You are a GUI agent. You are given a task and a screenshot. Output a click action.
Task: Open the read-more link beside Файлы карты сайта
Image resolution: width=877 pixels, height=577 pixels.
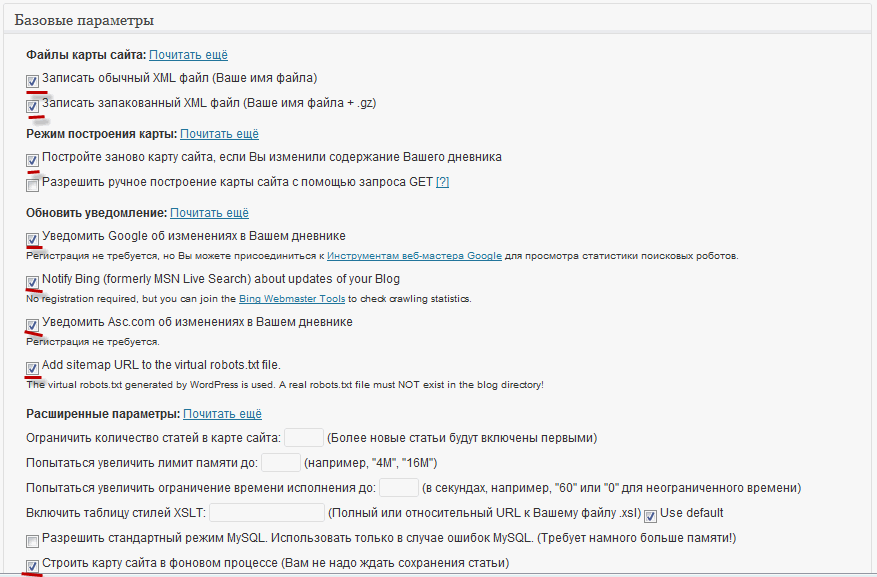[188, 55]
